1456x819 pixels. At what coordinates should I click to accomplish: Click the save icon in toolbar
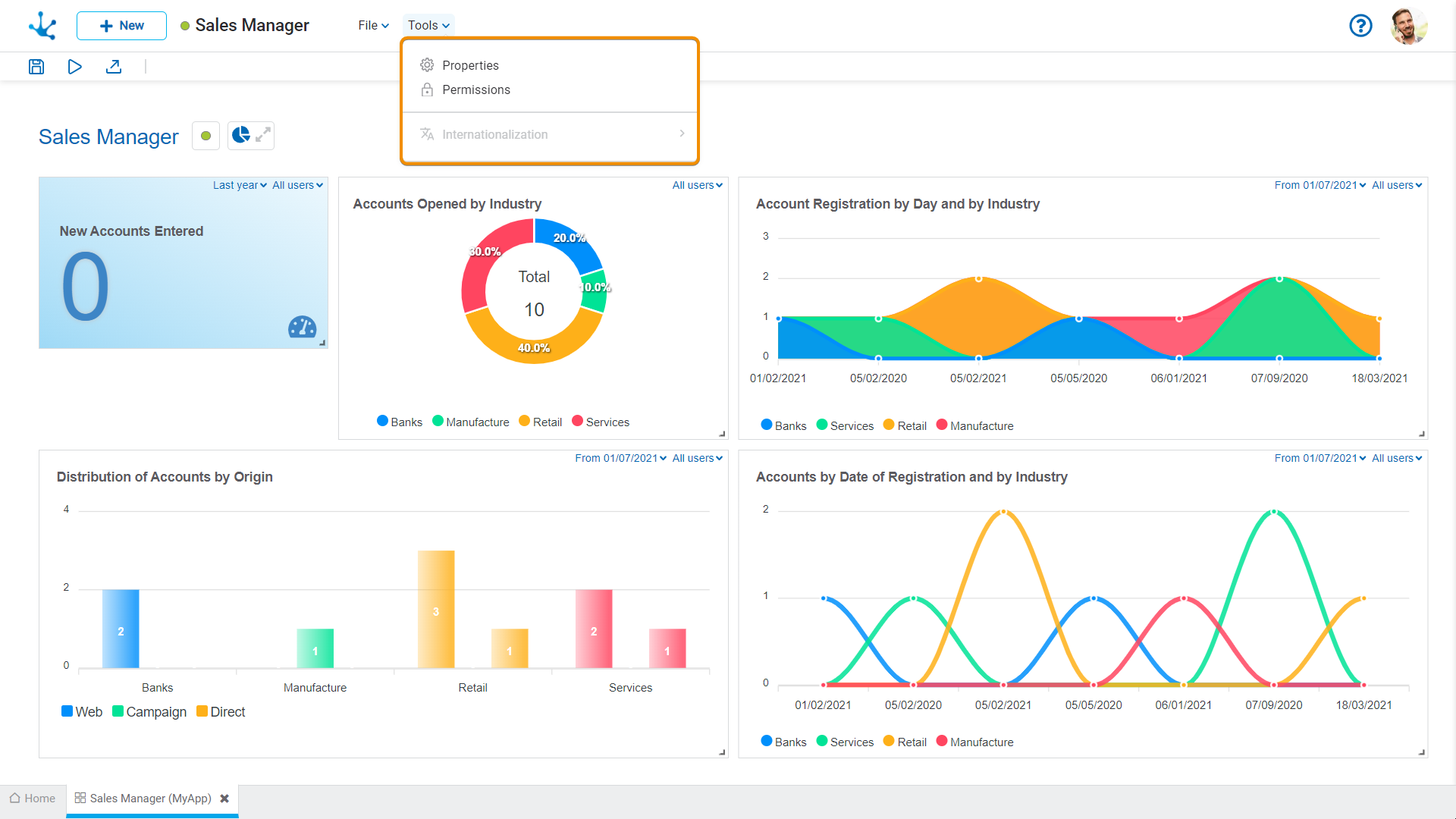pyautogui.click(x=36, y=67)
